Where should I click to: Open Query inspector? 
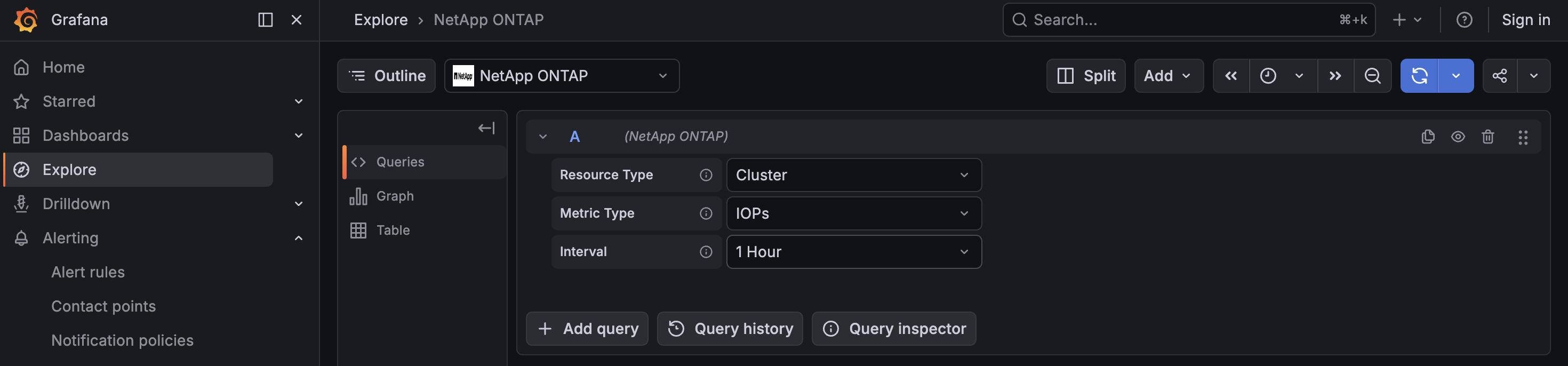click(893, 329)
